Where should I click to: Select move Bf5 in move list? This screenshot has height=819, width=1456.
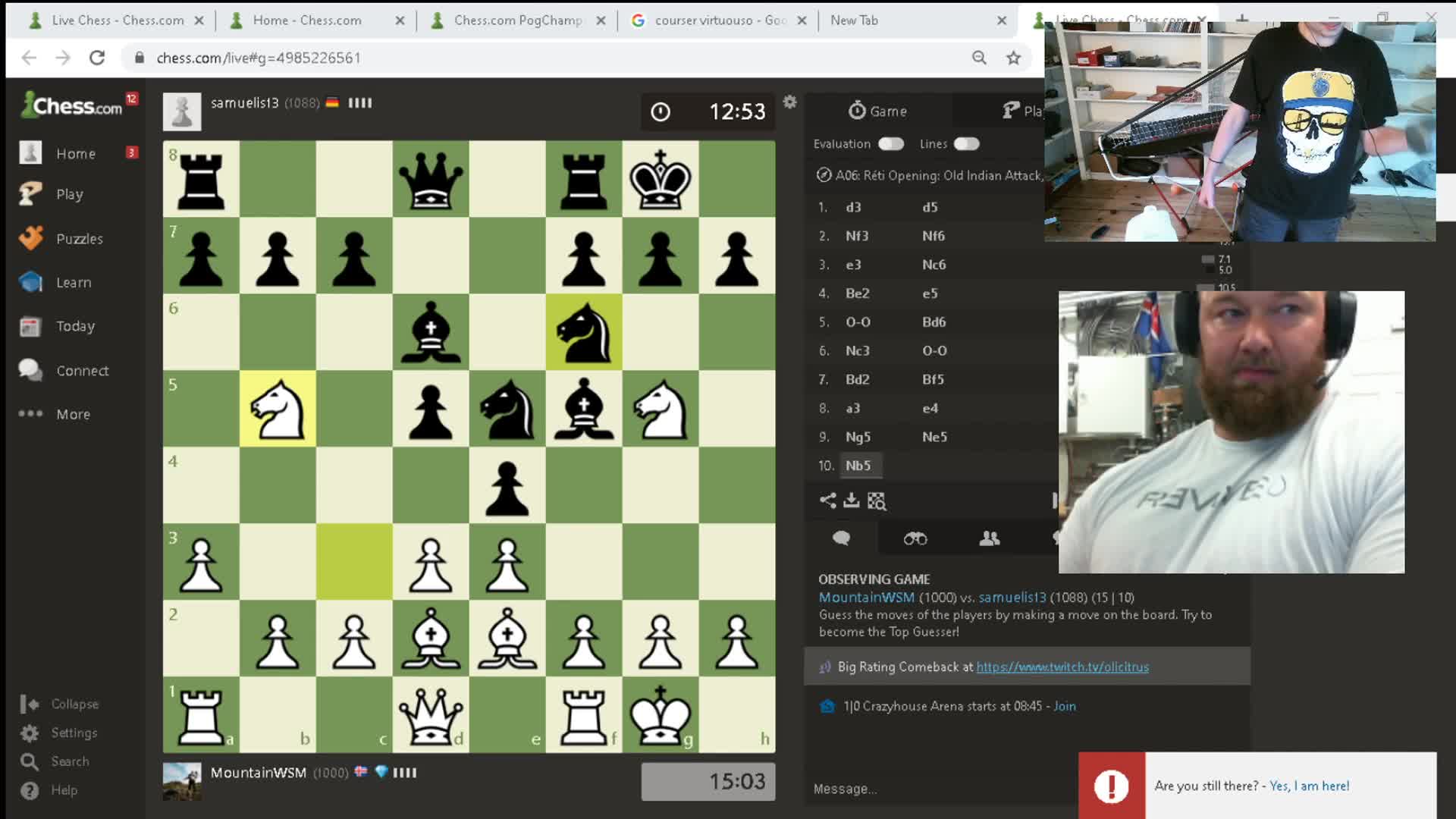(933, 379)
